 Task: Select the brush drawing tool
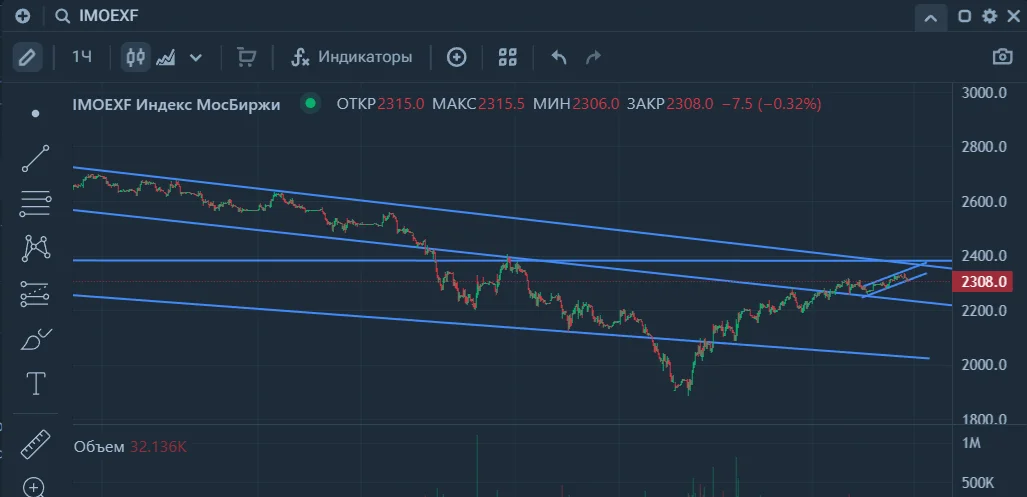pos(35,339)
